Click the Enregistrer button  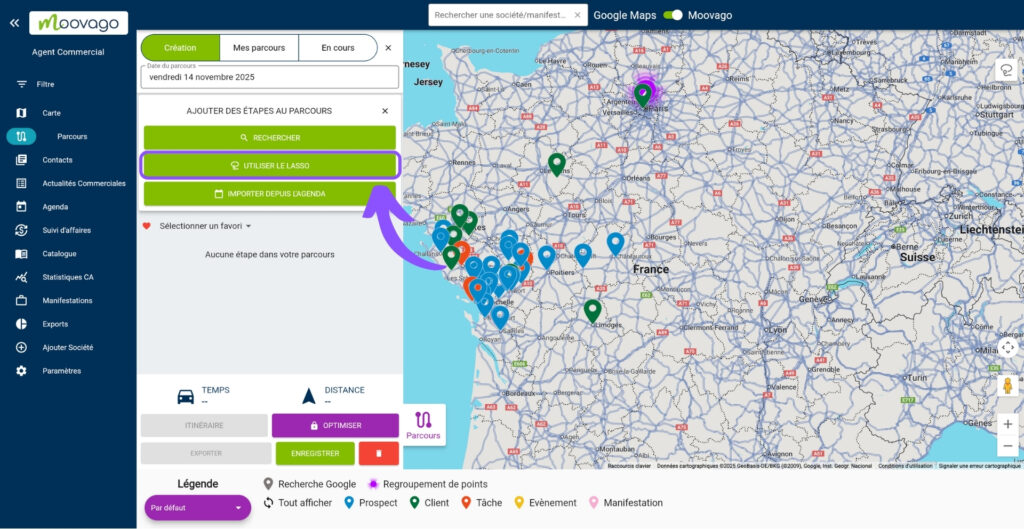click(315, 454)
